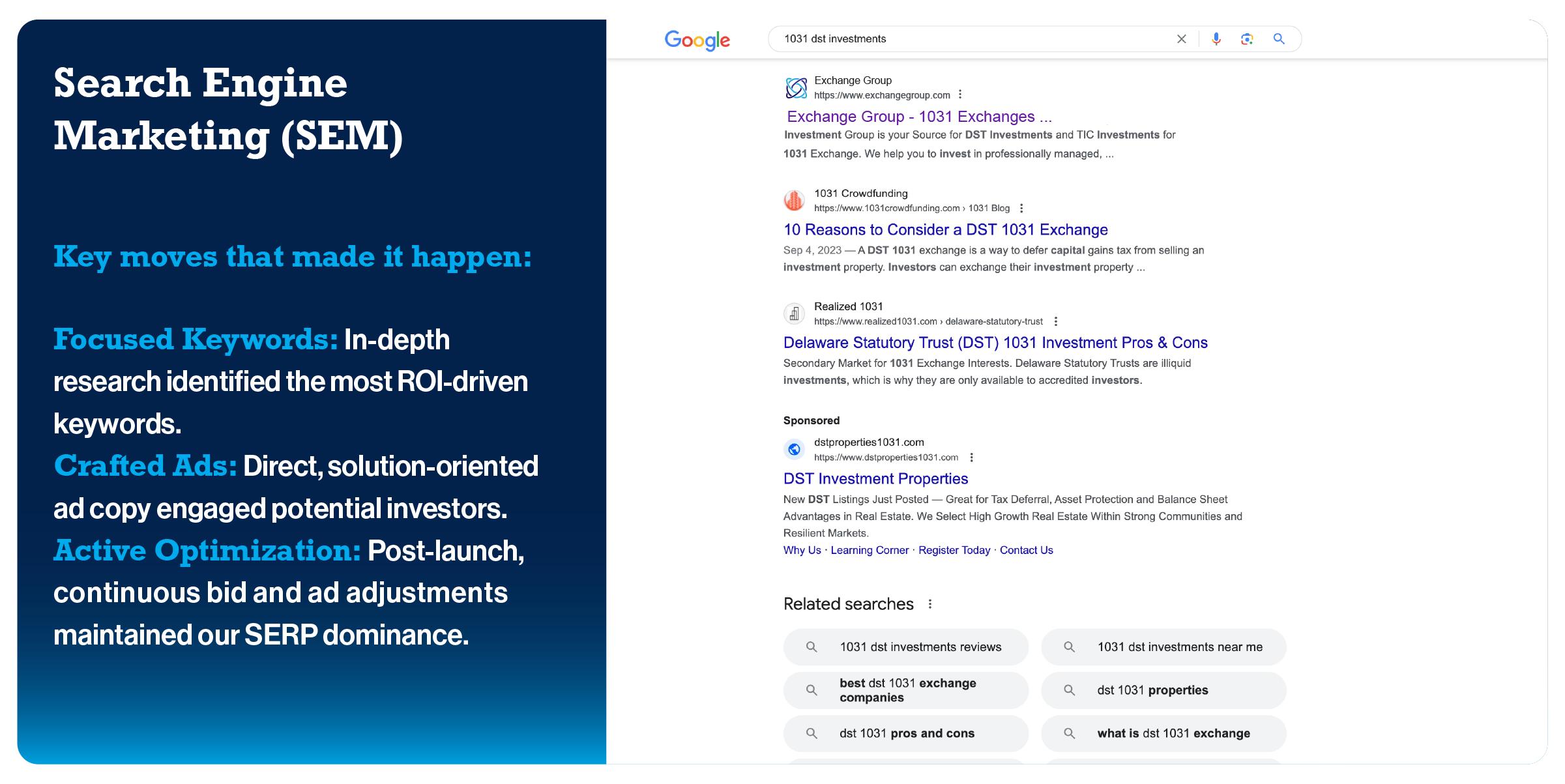Open more options for Exchange Group result
The height and width of the screenshot is (784, 1565).
coord(960,95)
